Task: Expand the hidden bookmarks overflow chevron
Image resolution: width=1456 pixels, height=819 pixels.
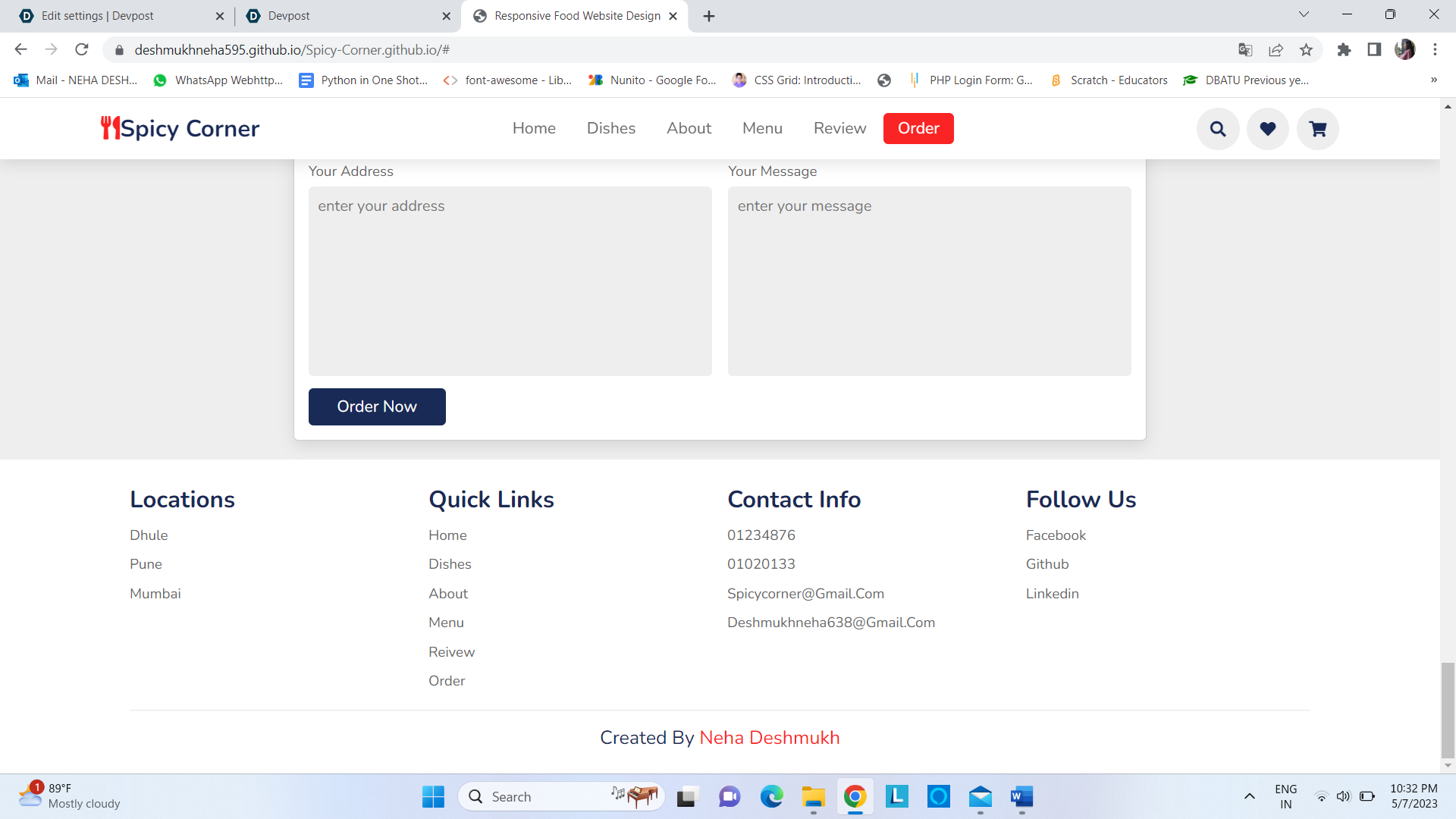Action: point(1433,80)
